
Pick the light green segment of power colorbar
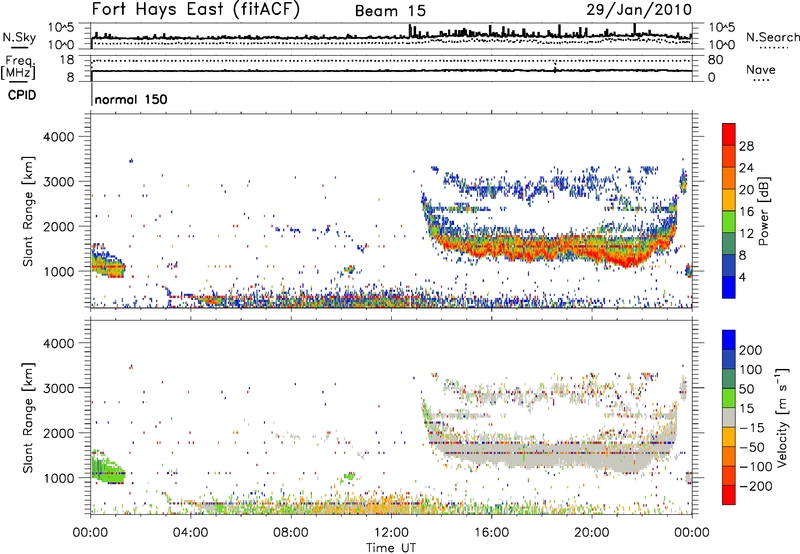click(729, 221)
